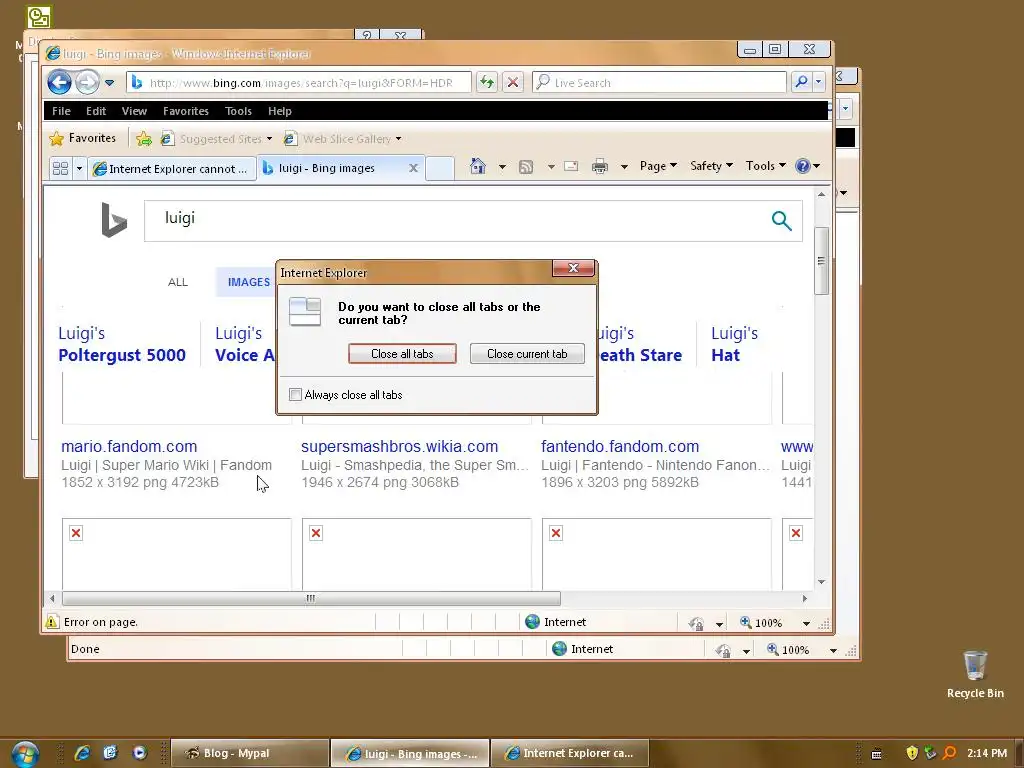The width and height of the screenshot is (1024, 768).
Task: Click the Print icon
Action: [600, 167]
